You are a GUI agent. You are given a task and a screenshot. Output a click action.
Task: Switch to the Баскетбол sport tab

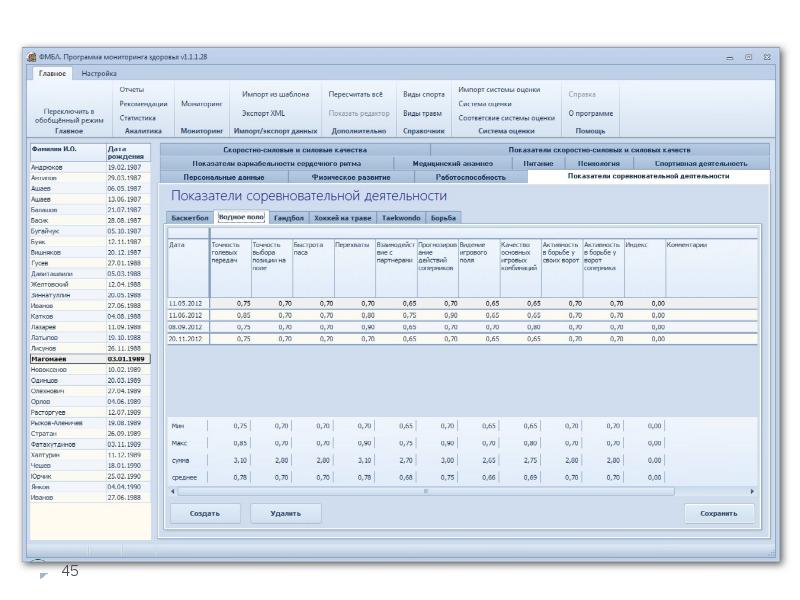click(x=189, y=217)
